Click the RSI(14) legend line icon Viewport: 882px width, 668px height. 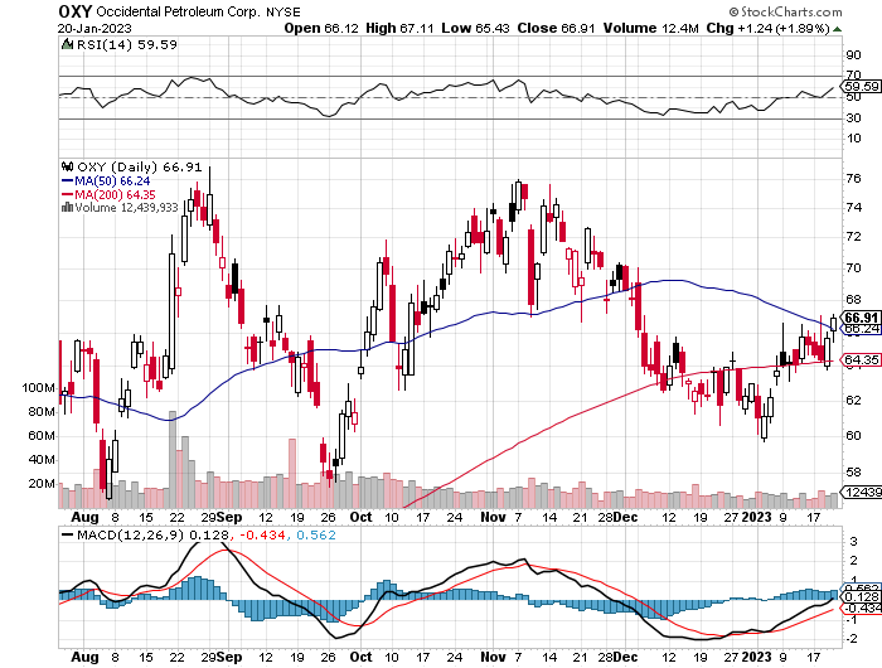pos(67,44)
